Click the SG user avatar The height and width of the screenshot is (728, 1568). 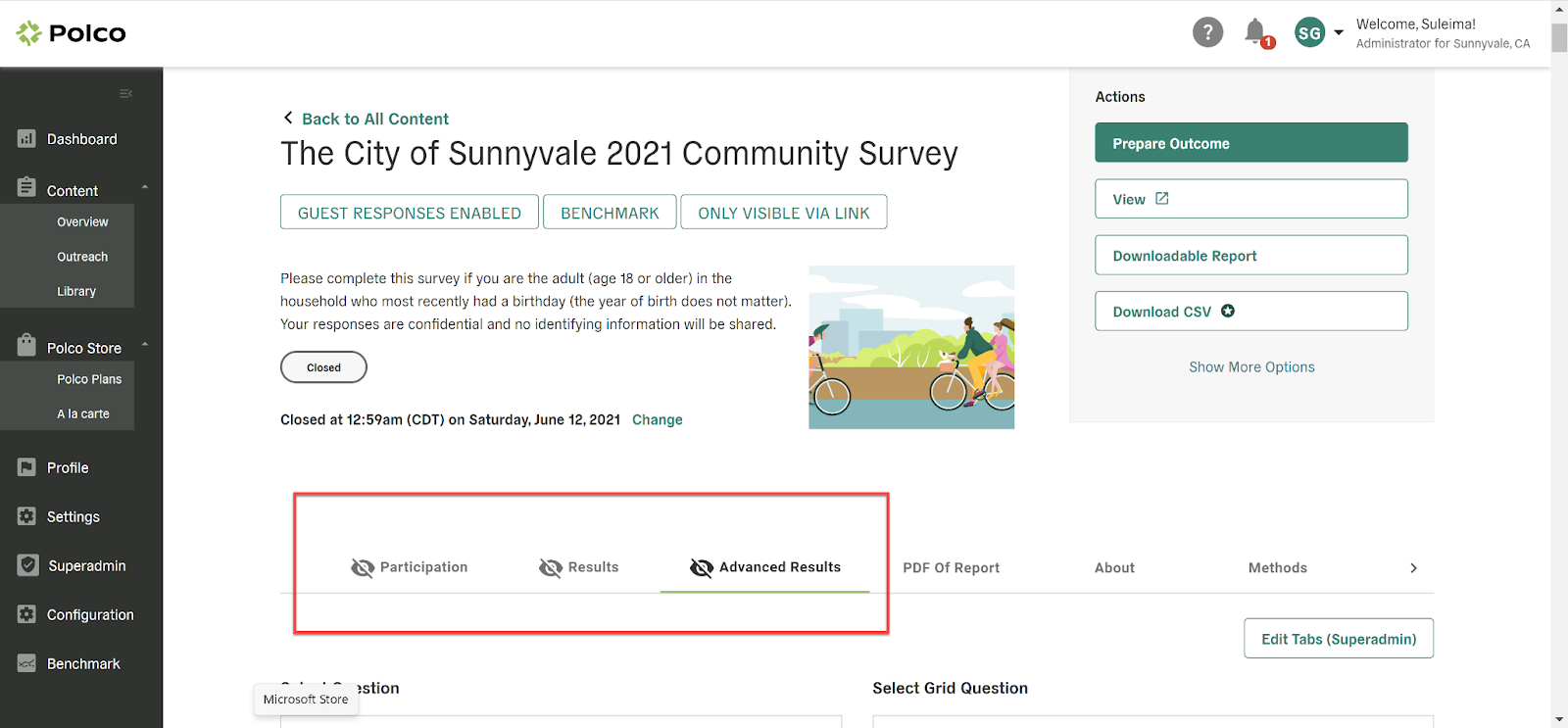click(1309, 32)
